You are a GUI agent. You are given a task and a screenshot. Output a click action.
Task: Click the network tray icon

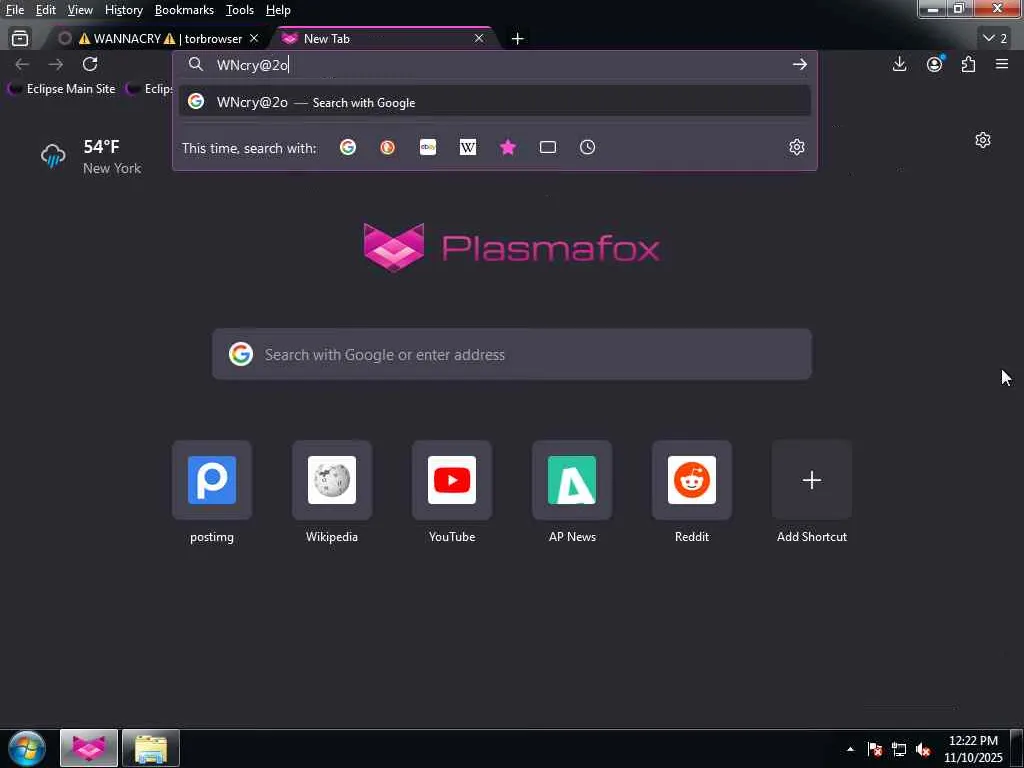coord(899,749)
